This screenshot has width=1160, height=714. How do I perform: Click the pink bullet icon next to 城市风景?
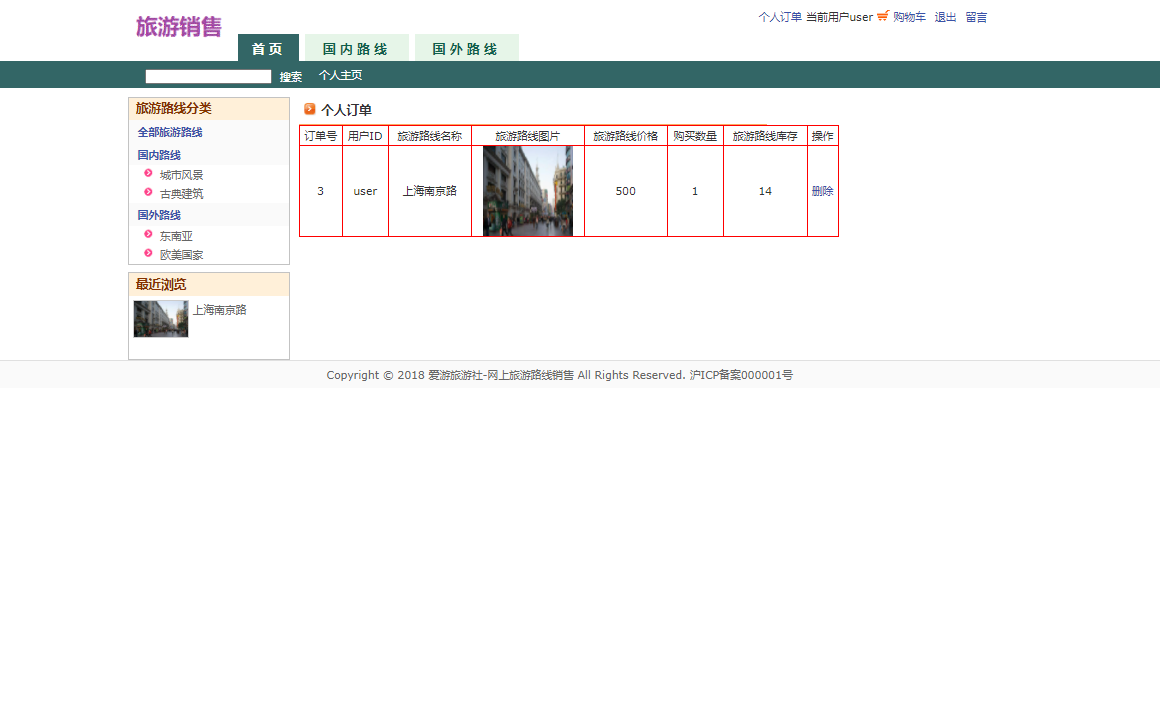point(146,173)
